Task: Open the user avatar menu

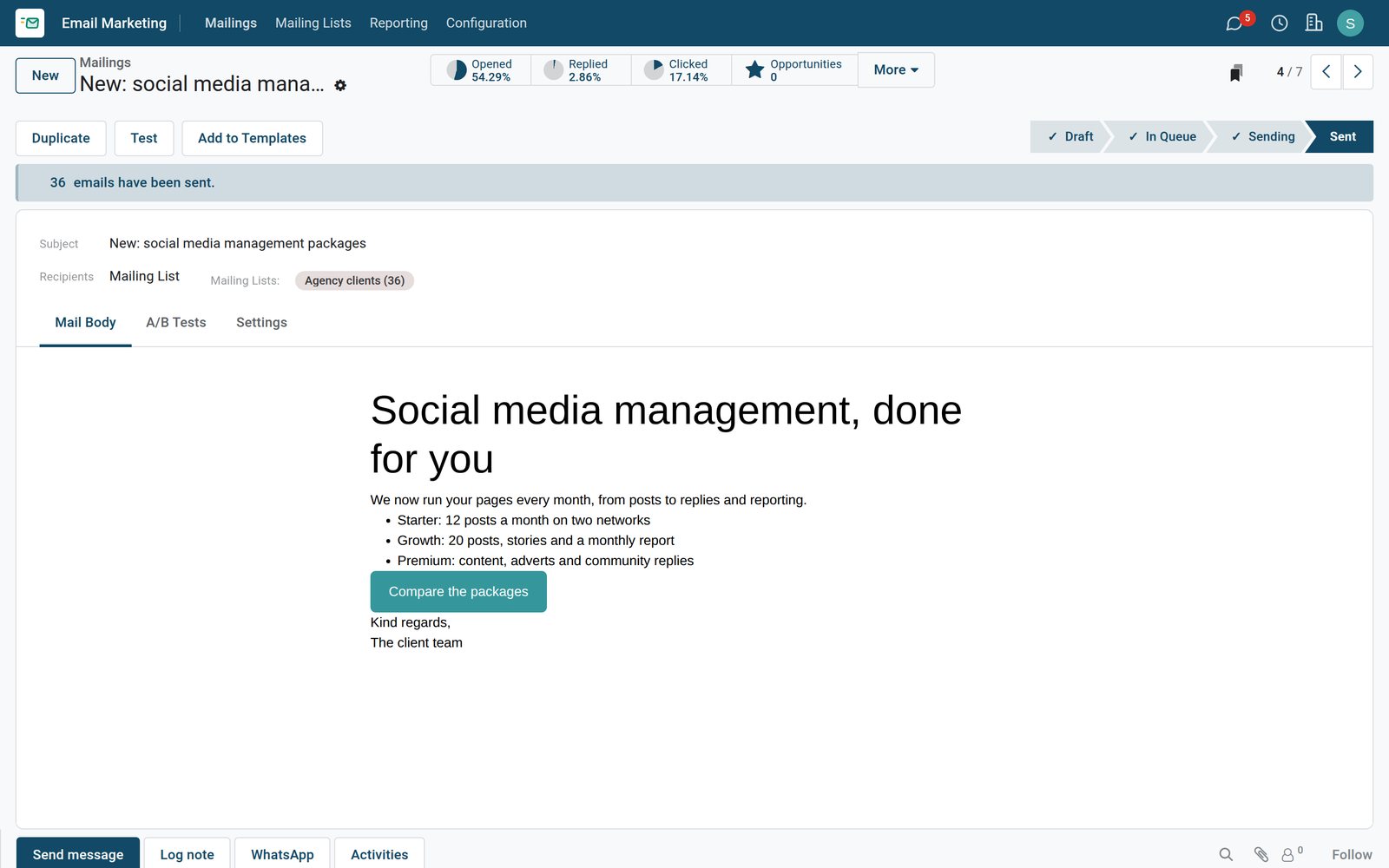Action: 1350,23
